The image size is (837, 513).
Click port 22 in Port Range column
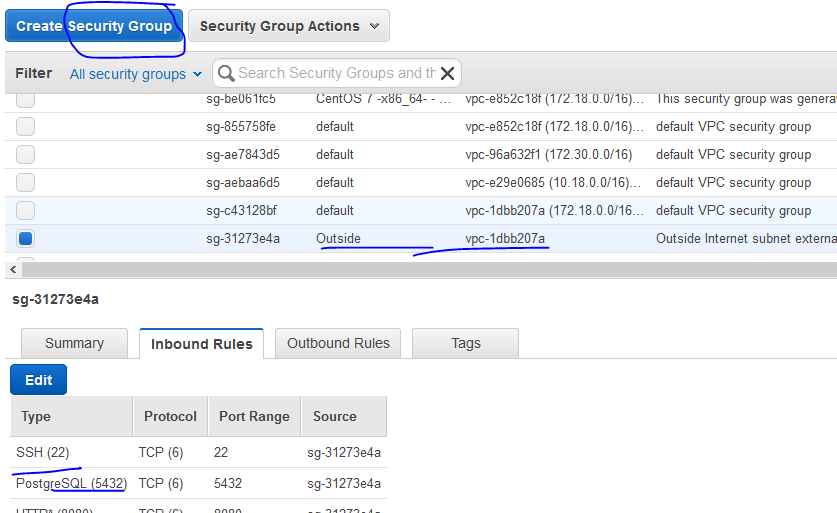coord(221,452)
